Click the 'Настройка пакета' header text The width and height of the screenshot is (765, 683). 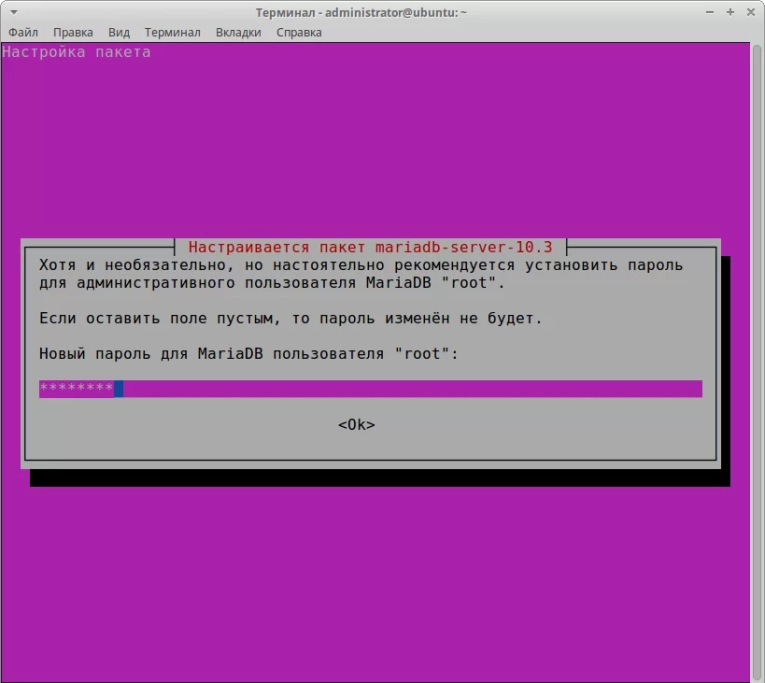pos(76,52)
